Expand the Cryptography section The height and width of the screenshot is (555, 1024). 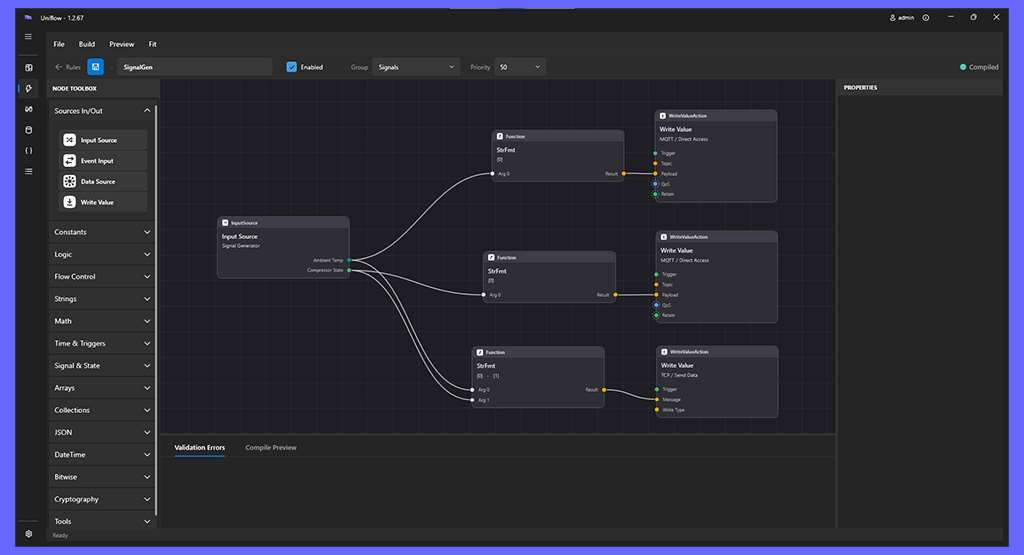point(101,499)
